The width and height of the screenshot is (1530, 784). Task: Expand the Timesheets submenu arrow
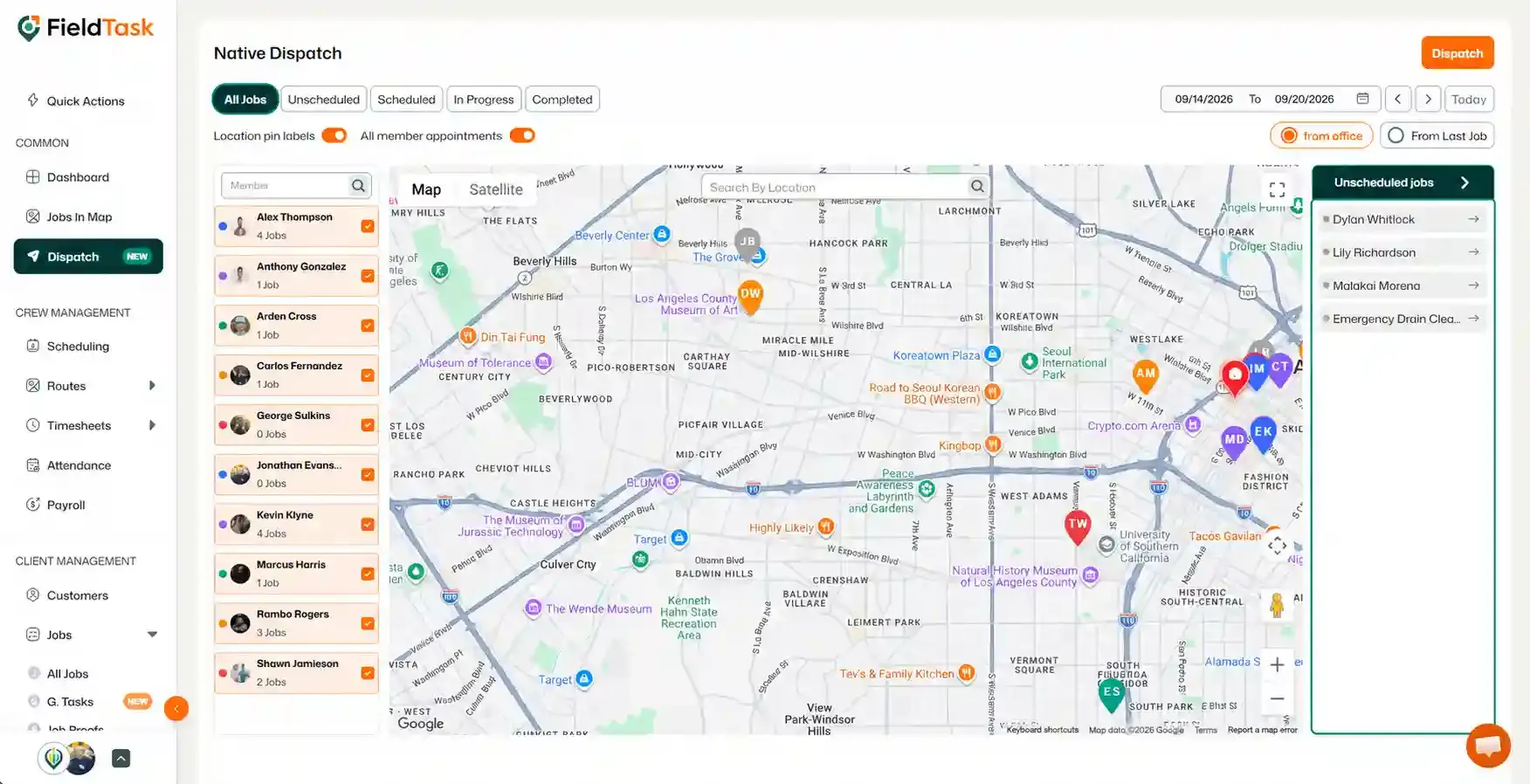[x=152, y=425]
